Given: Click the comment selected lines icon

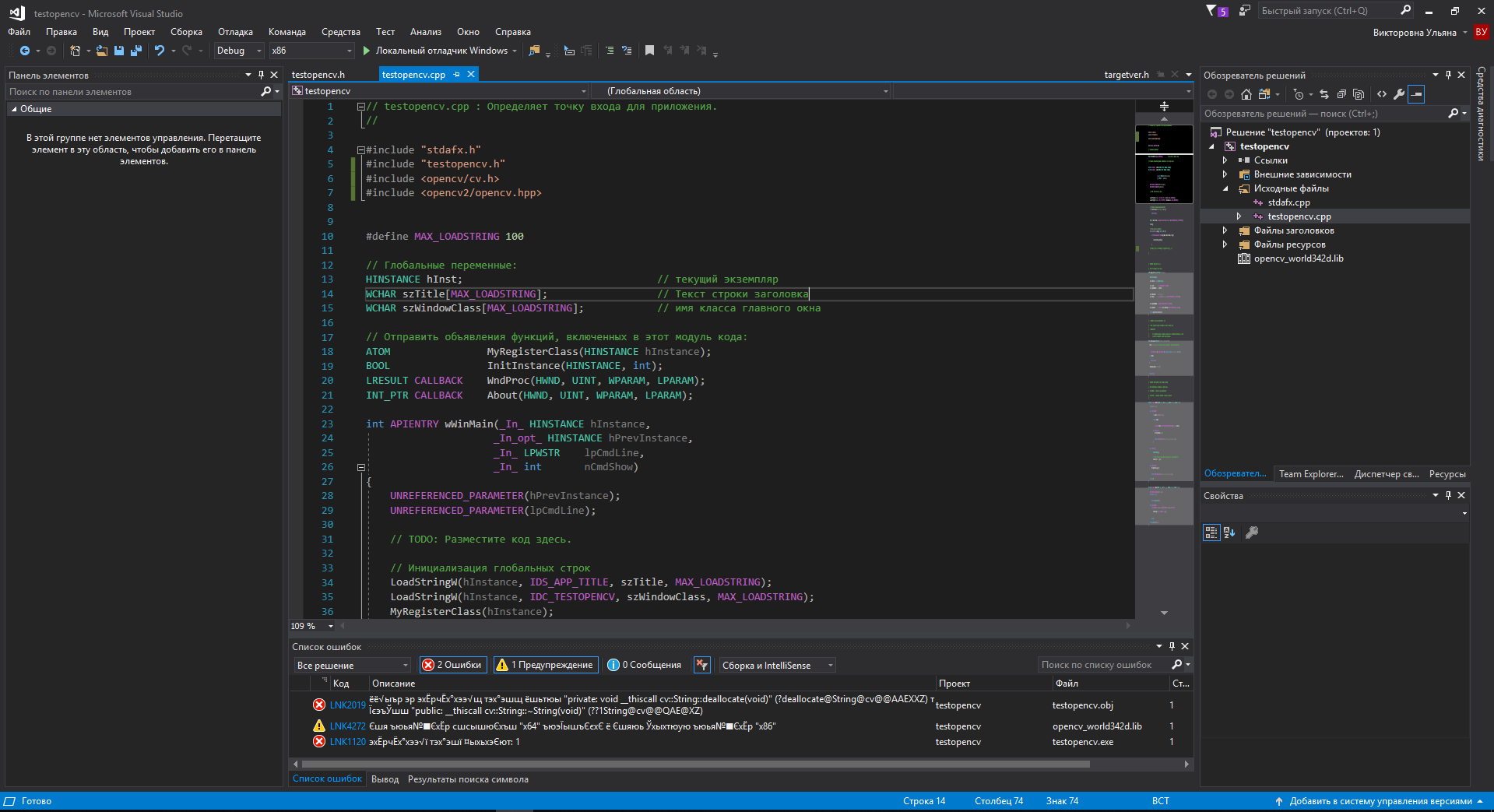Looking at the screenshot, I should [x=610, y=51].
